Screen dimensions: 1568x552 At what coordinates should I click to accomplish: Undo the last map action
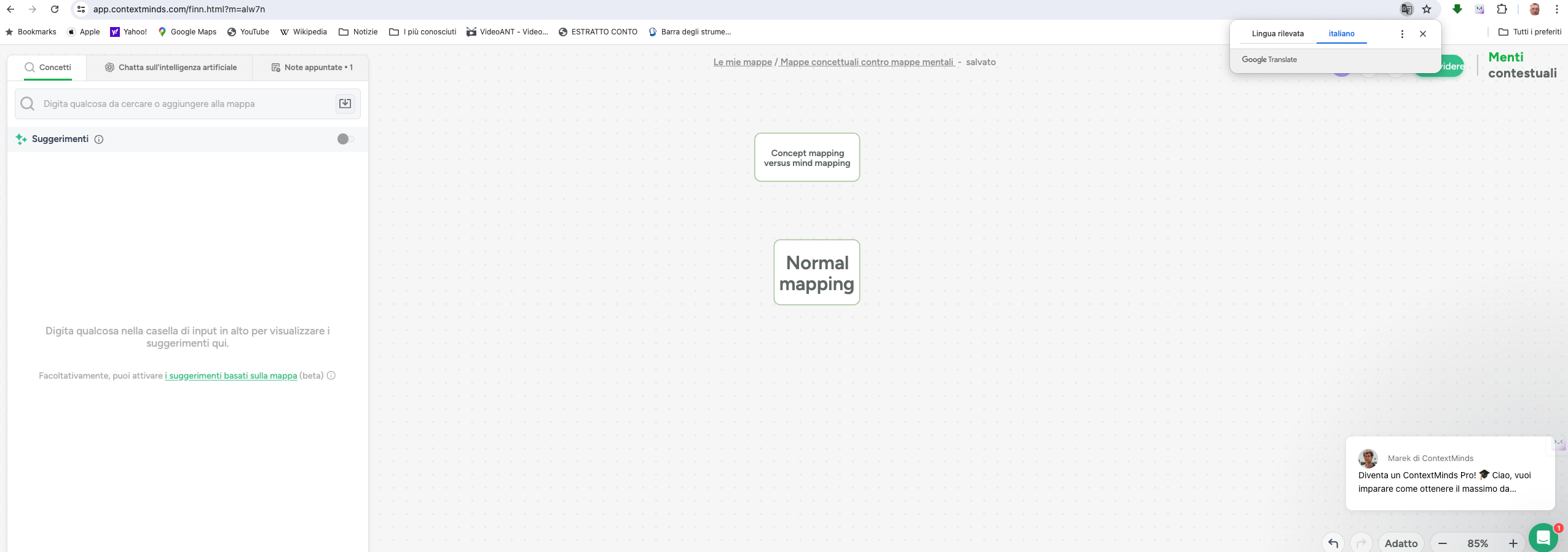[1333, 543]
